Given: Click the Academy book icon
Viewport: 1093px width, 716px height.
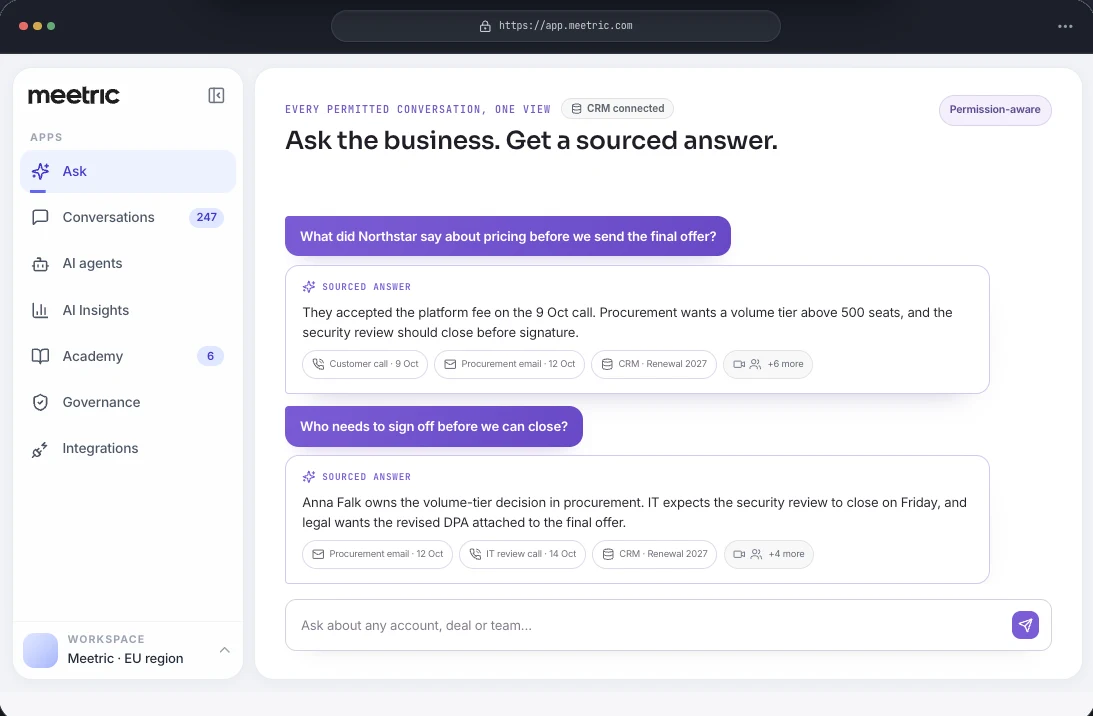Looking at the screenshot, I should [x=40, y=356].
